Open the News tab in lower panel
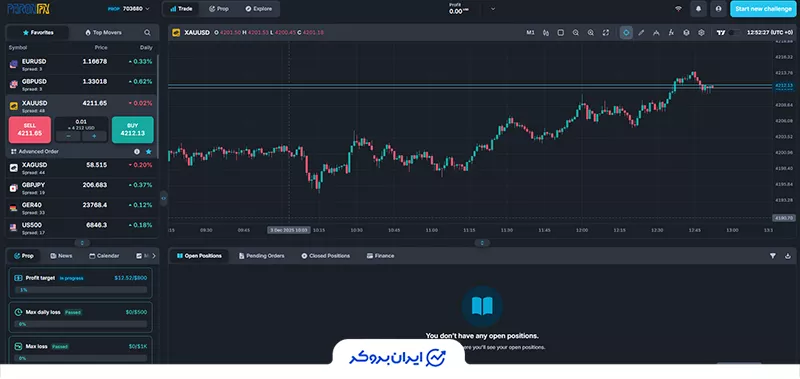This screenshot has width=800, height=379. [x=61, y=256]
